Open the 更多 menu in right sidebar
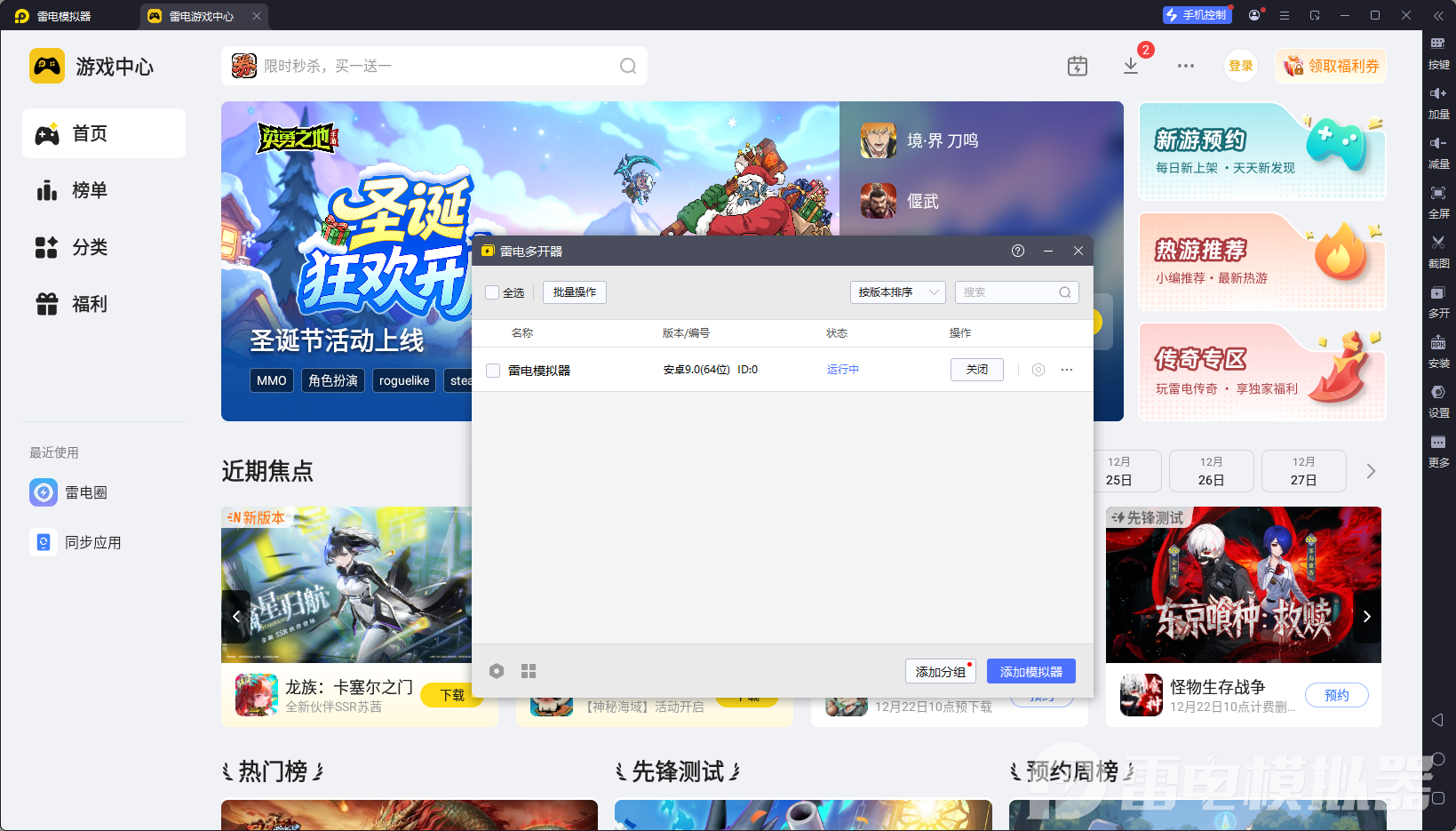Image resolution: width=1456 pixels, height=831 pixels. (1438, 443)
